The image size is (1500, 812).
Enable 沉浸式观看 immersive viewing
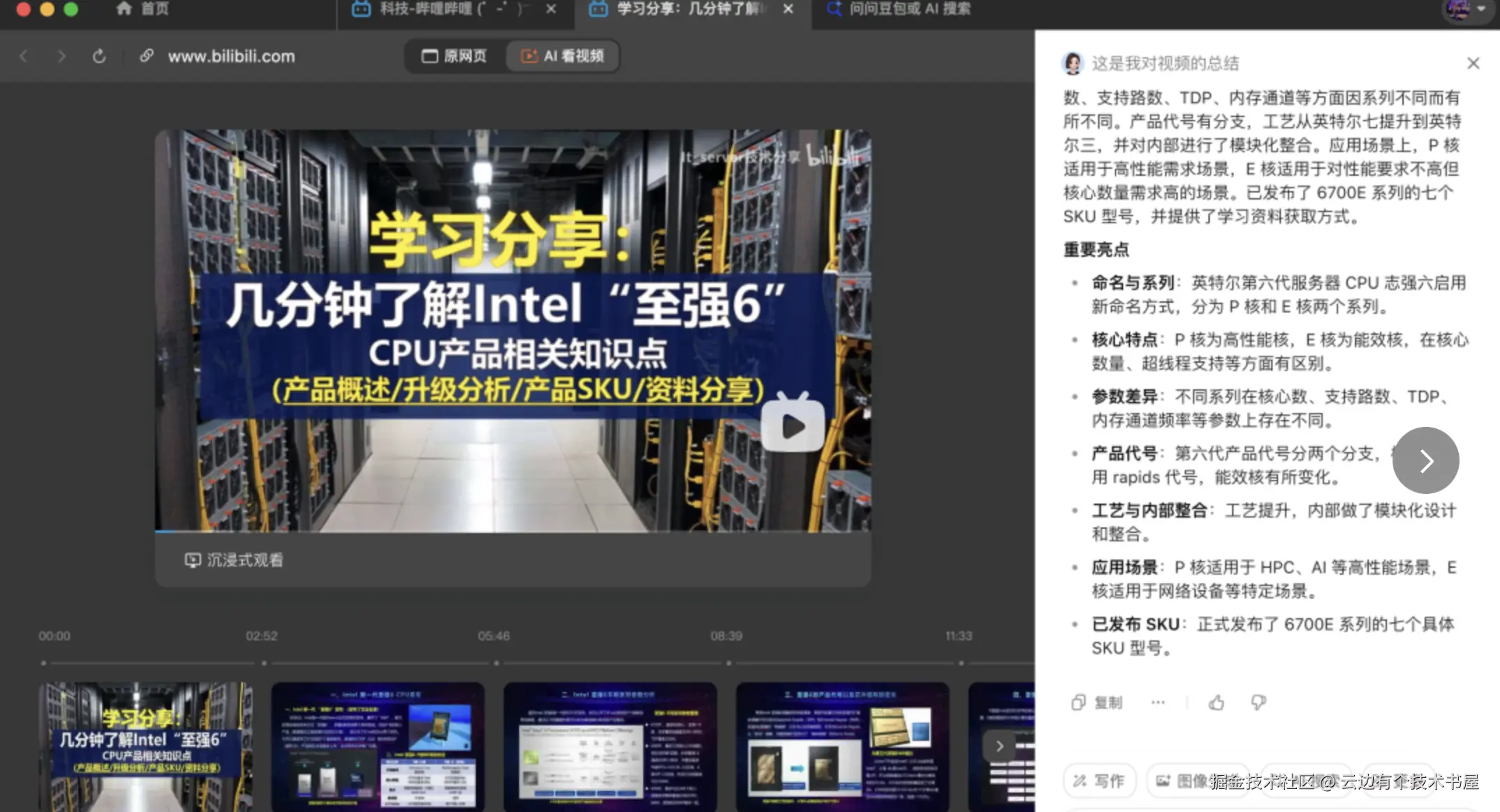(x=234, y=560)
